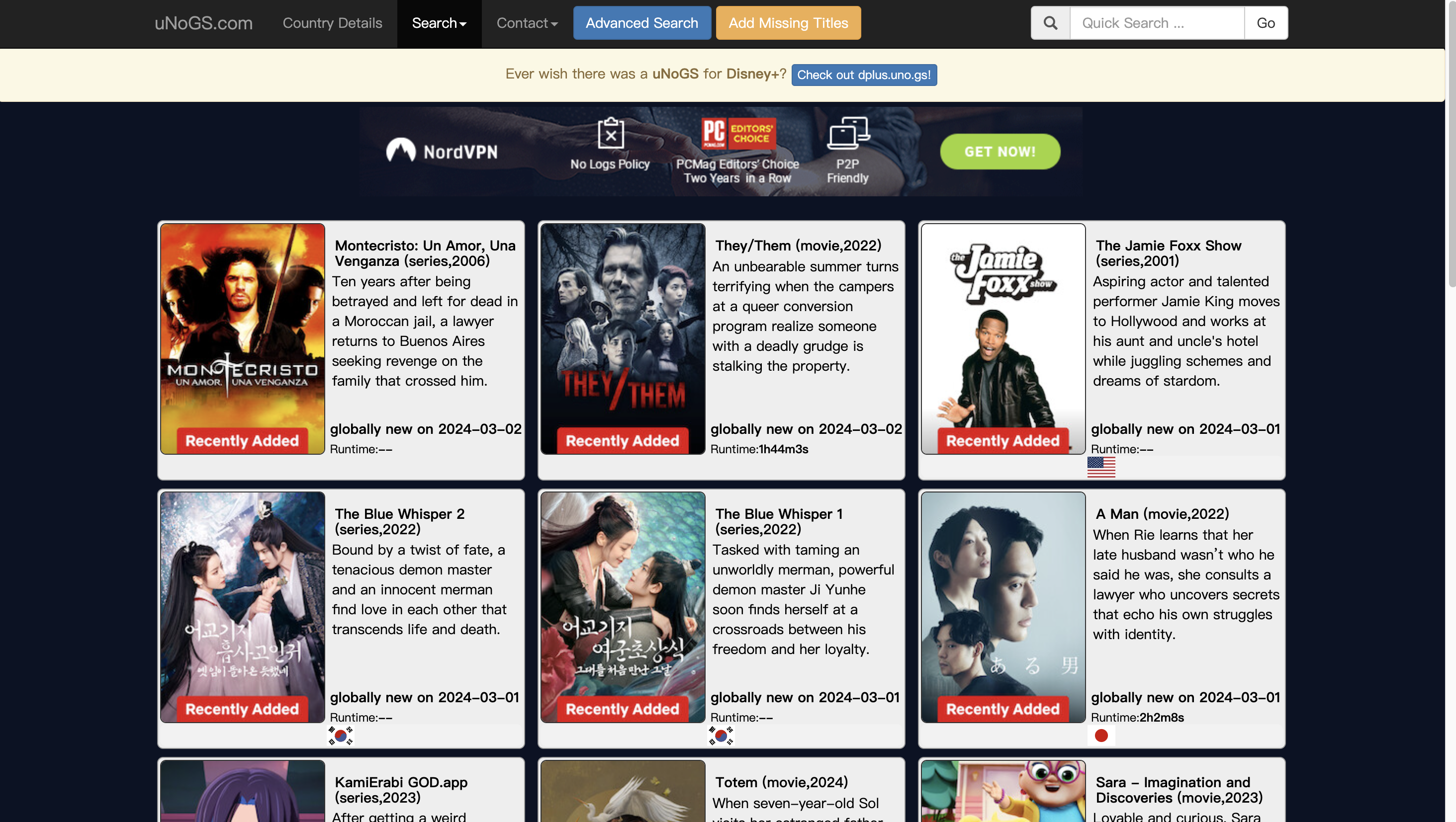The height and width of the screenshot is (822, 1456).
Task: Go to the uNoGS.com home link
Action: pyautogui.click(x=203, y=23)
